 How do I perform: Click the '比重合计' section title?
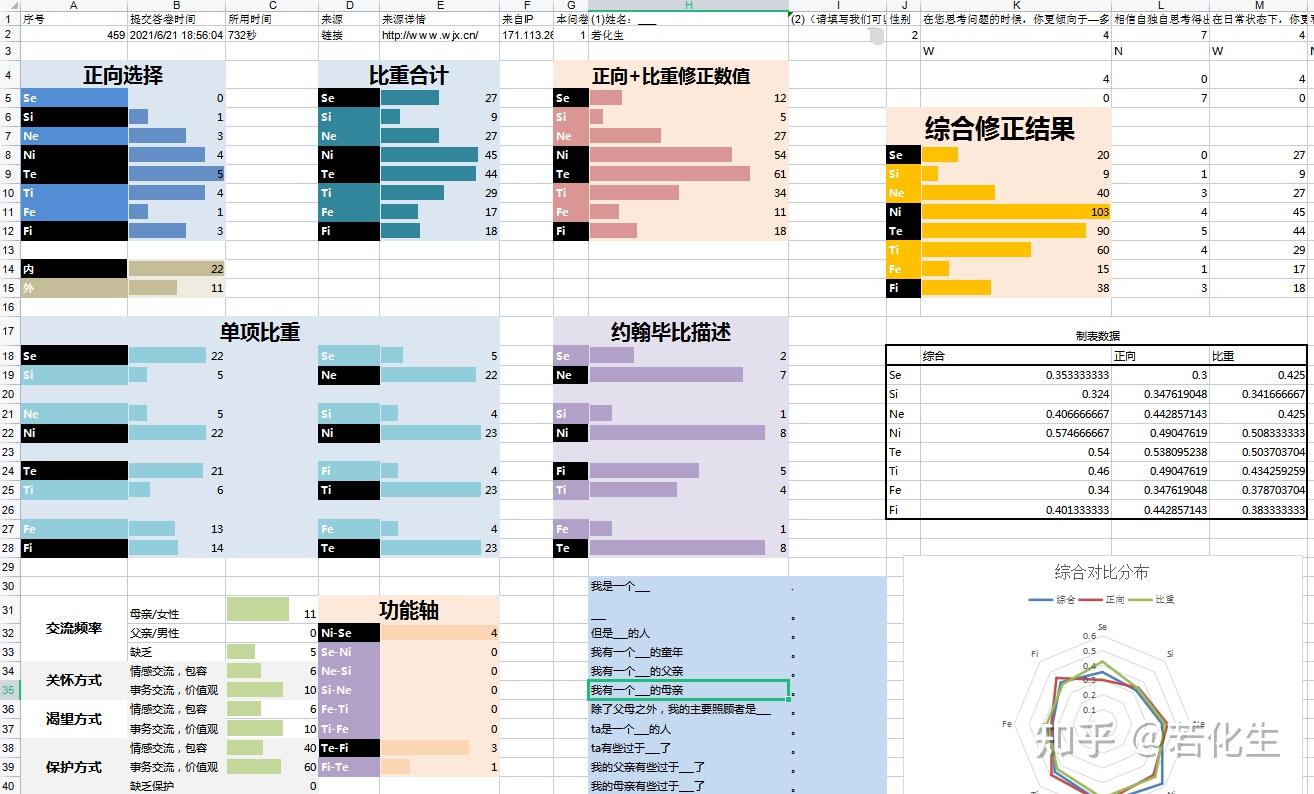click(x=408, y=75)
